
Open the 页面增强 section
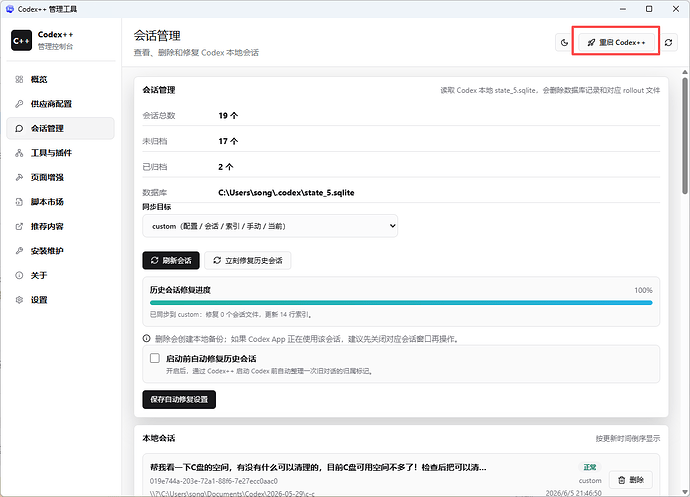coord(60,177)
